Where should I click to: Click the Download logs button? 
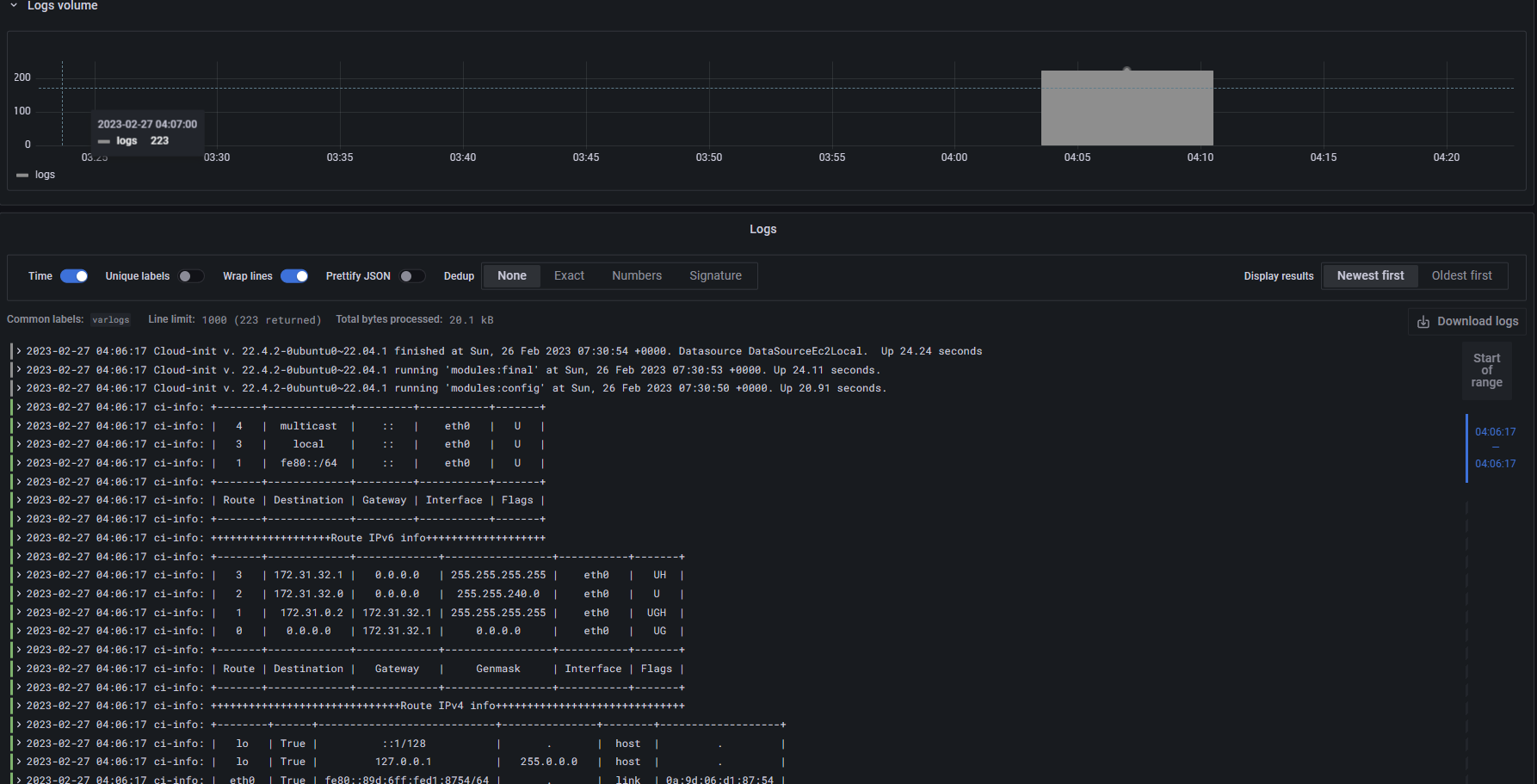click(x=1467, y=321)
